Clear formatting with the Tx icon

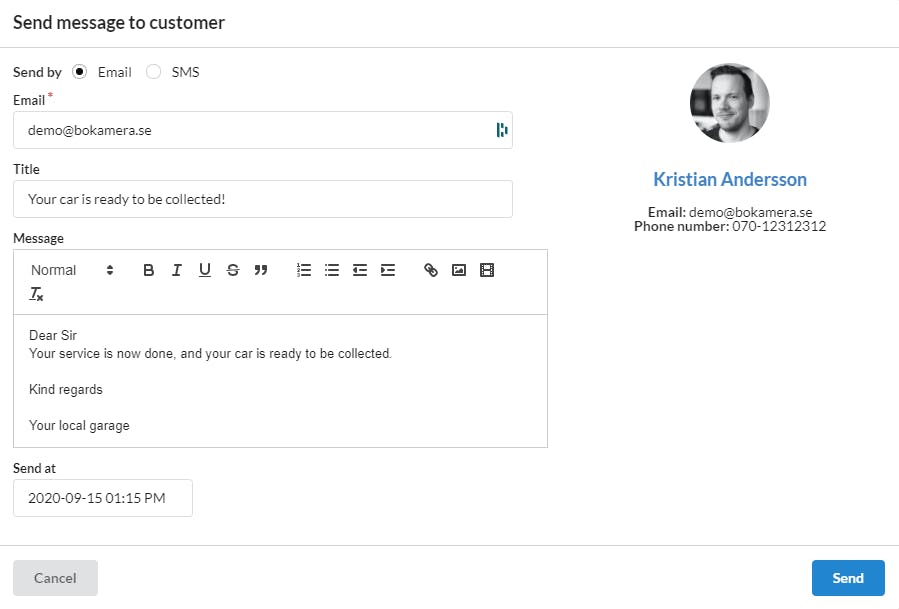click(x=36, y=294)
